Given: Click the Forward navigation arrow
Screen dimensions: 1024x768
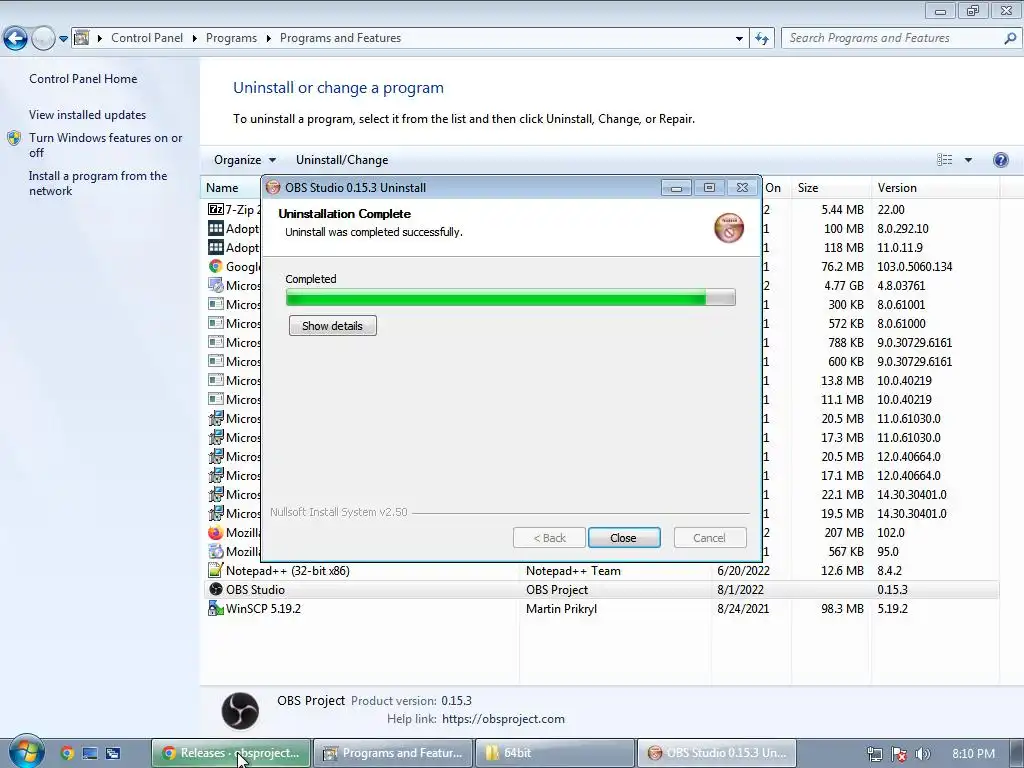Looking at the screenshot, I should (43, 39).
